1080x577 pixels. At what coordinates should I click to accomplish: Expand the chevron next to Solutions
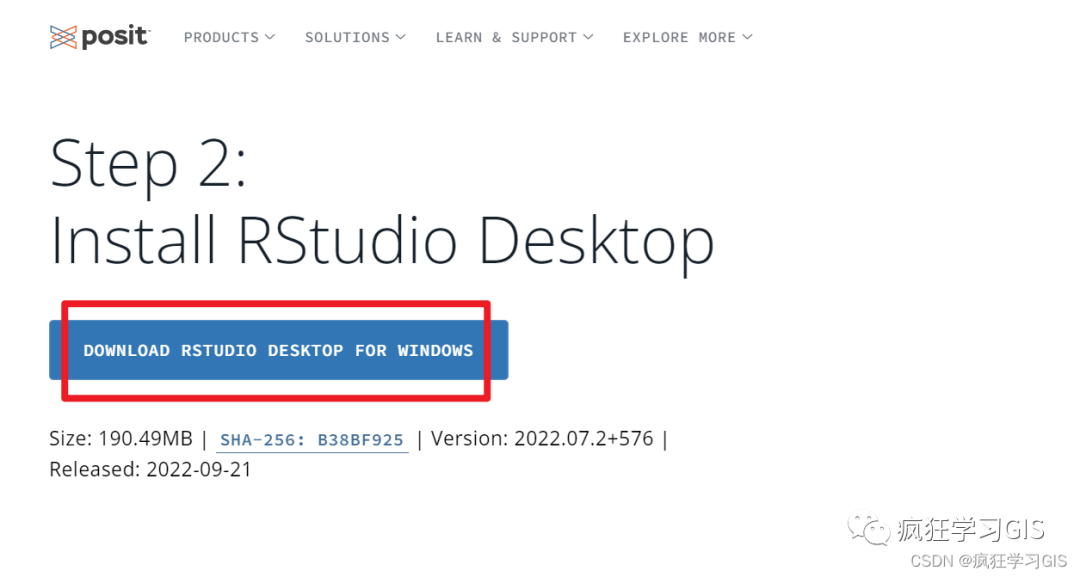tap(400, 37)
